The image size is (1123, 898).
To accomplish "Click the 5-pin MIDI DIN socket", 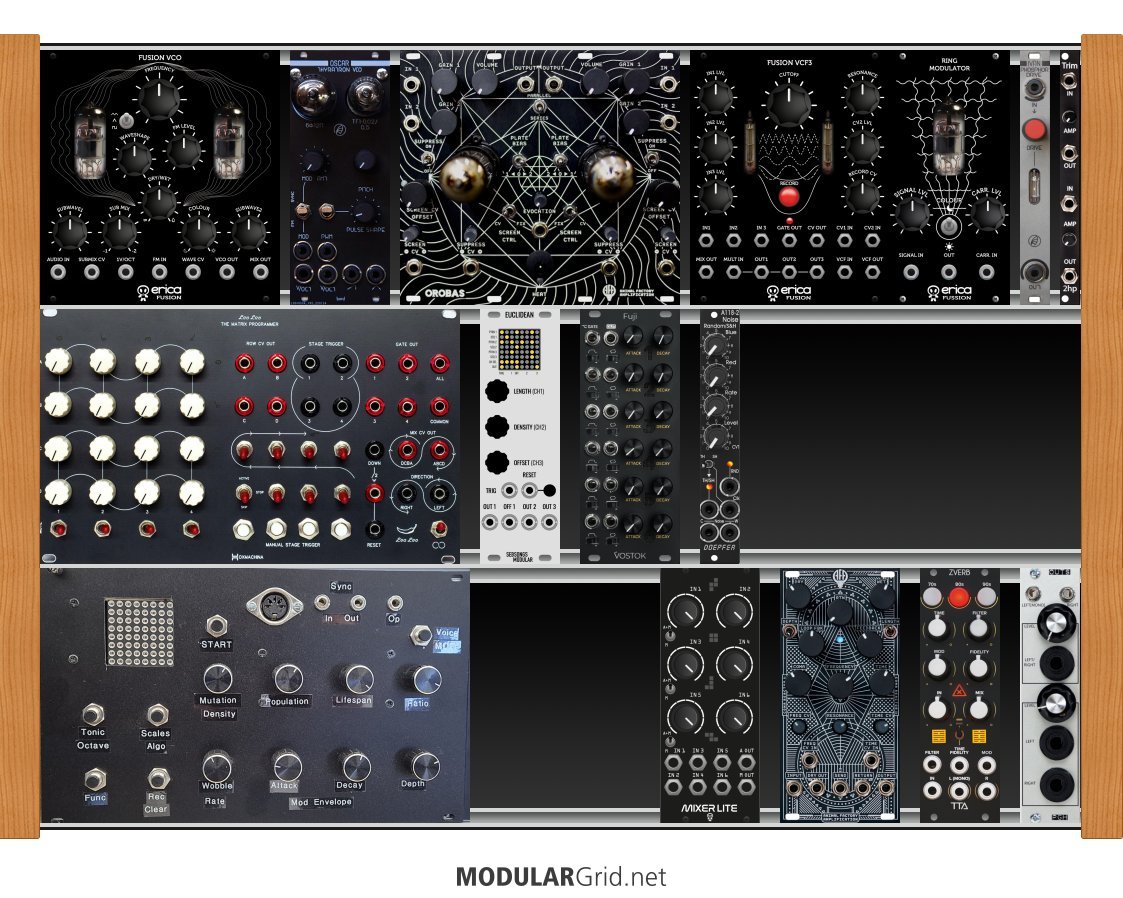I will pos(274,607).
